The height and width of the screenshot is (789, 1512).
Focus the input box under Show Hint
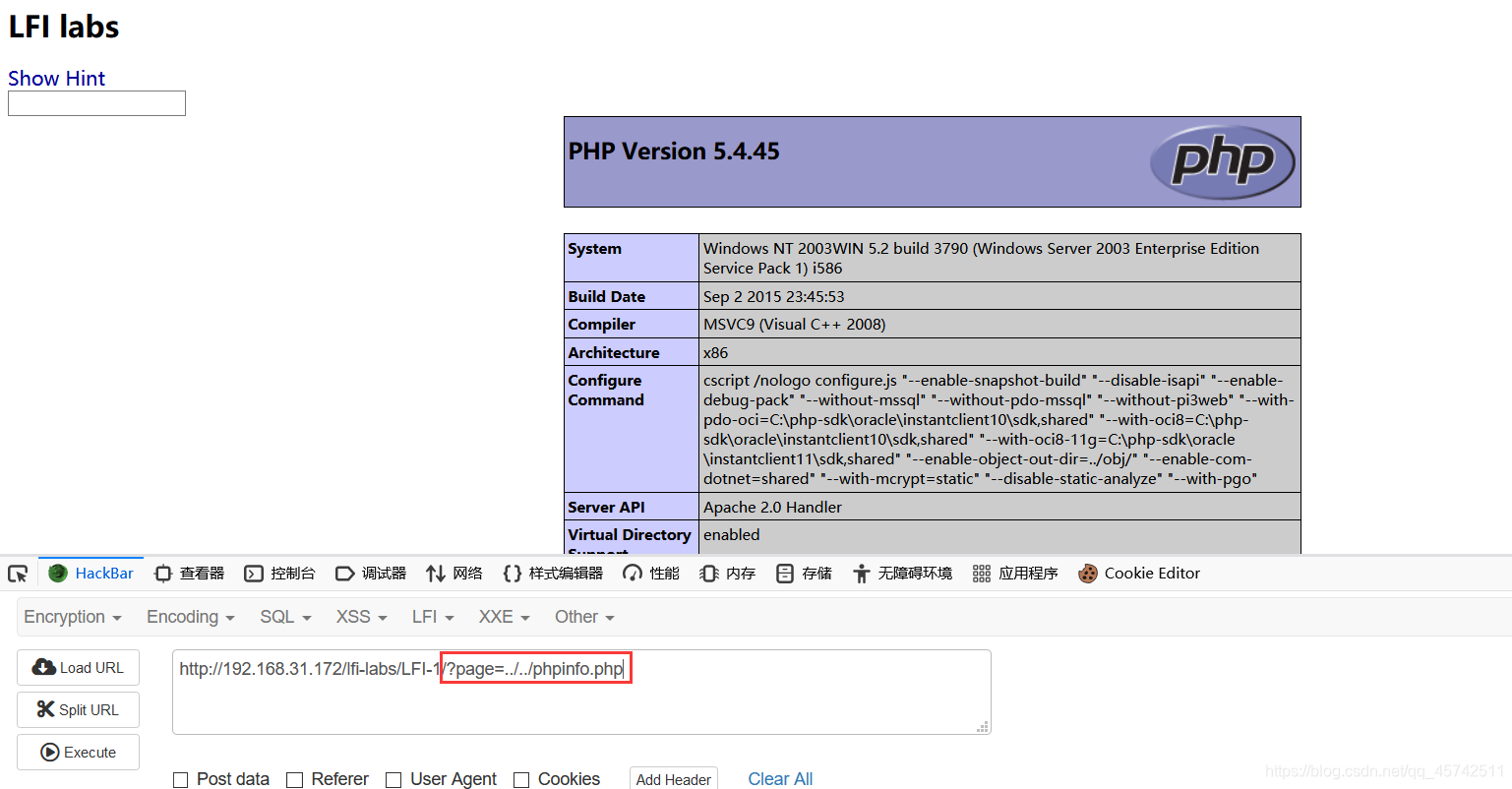coord(96,103)
